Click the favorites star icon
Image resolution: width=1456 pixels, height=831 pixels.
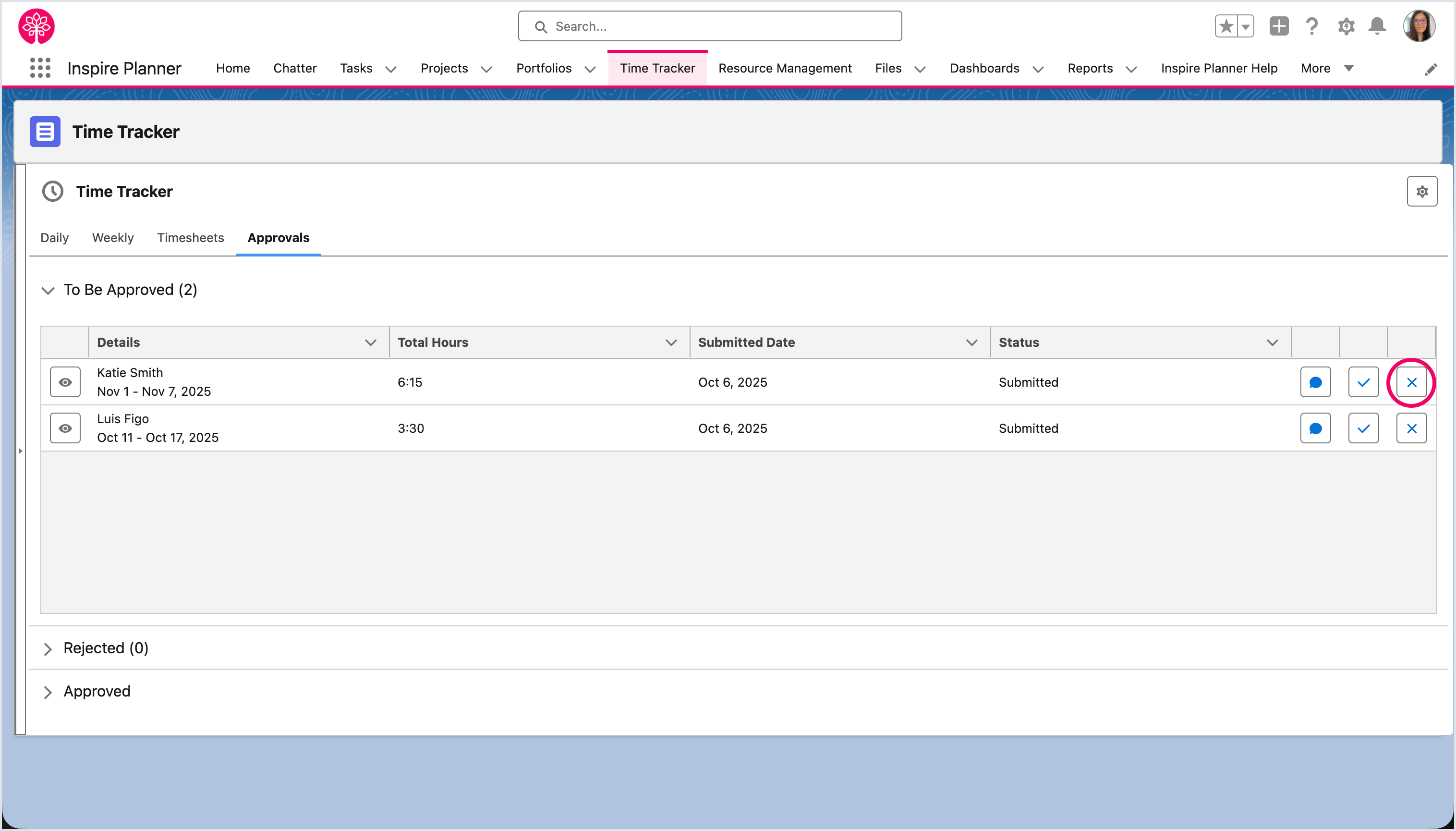point(1225,26)
